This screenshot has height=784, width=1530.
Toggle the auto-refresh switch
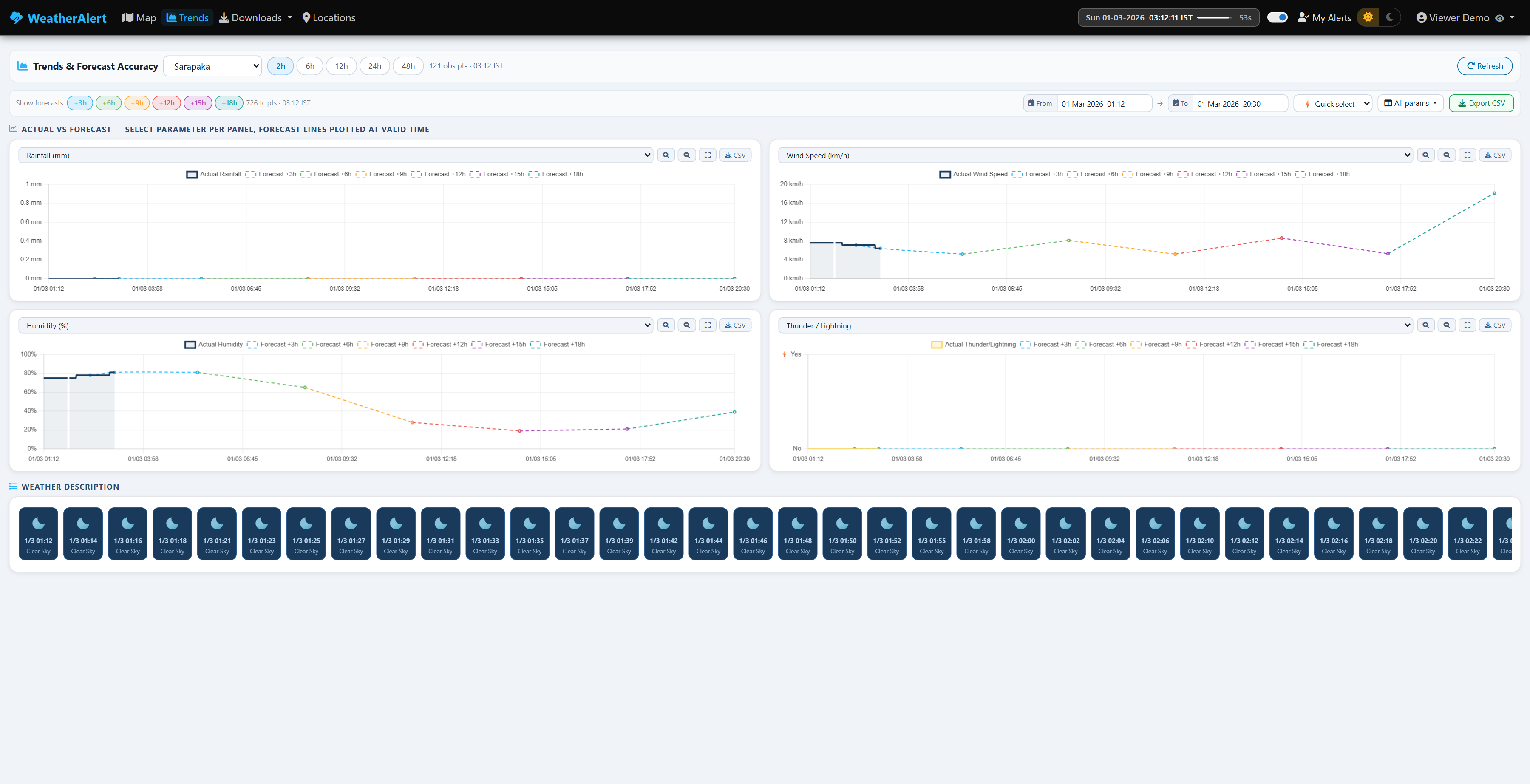pos(1277,17)
